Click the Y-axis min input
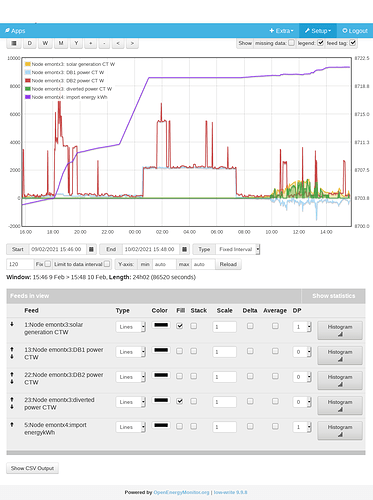This screenshot has height=500, width=373. [x=164, y=264]
